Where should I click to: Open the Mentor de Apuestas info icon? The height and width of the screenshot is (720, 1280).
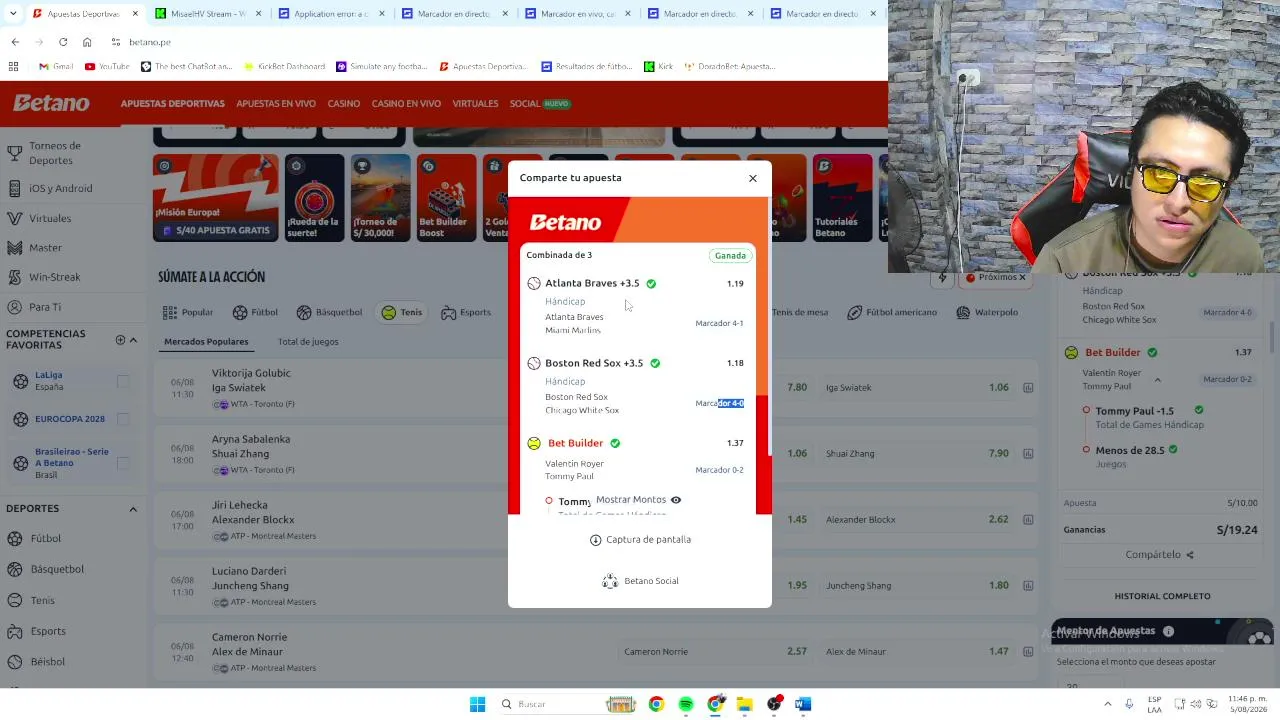[x=1168, y=631]
